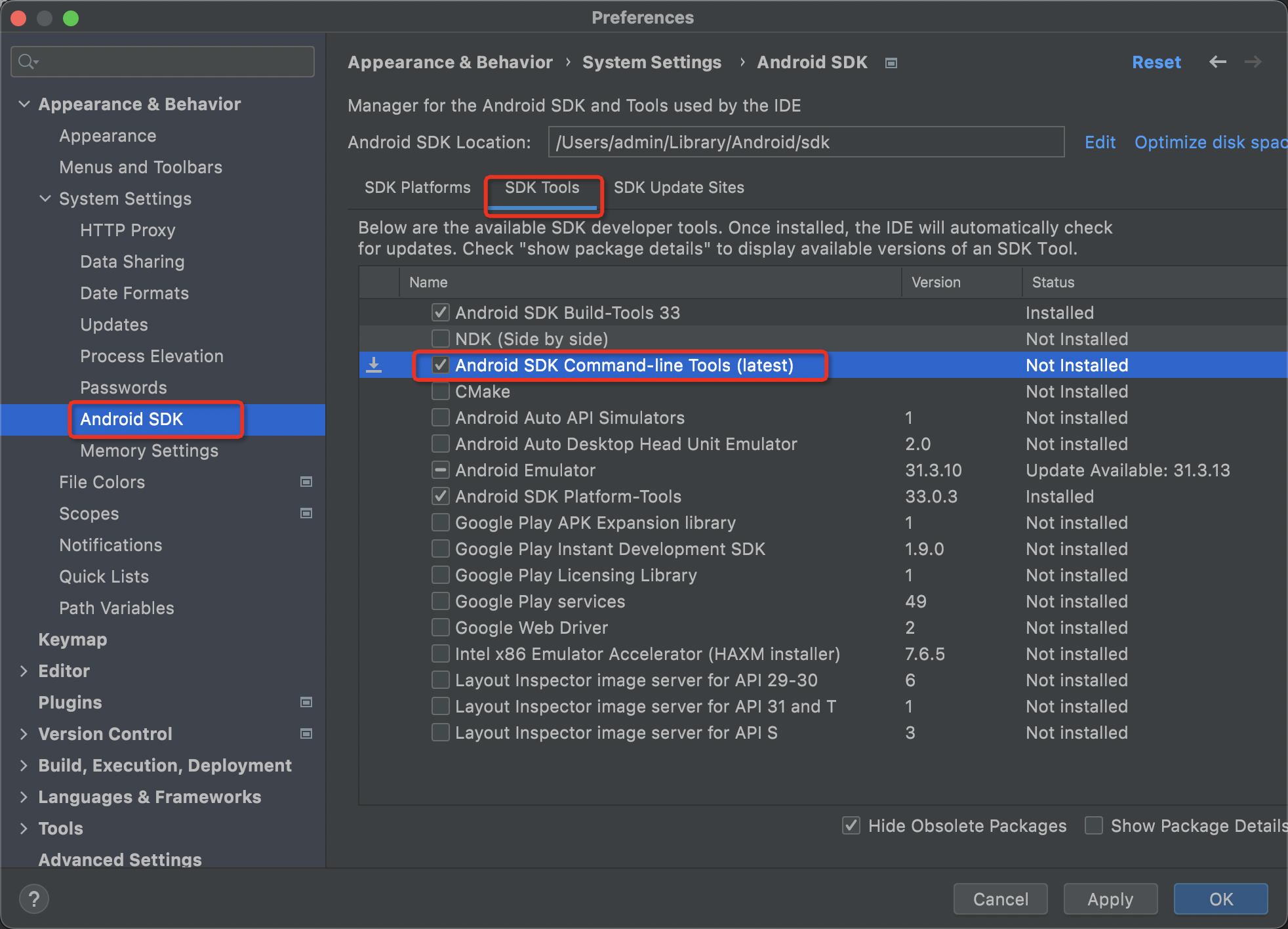Click the back navigation arrow icon
The width and height of the screenshot is (1288, 929).
1219,63
